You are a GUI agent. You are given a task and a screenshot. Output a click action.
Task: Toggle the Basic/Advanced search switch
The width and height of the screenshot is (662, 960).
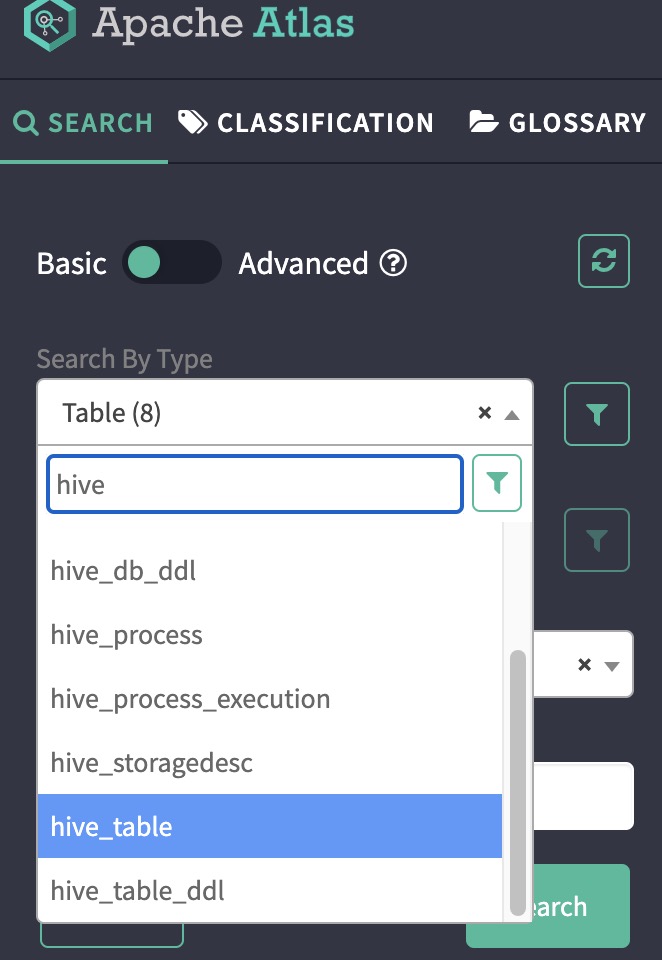click(171, 262)
